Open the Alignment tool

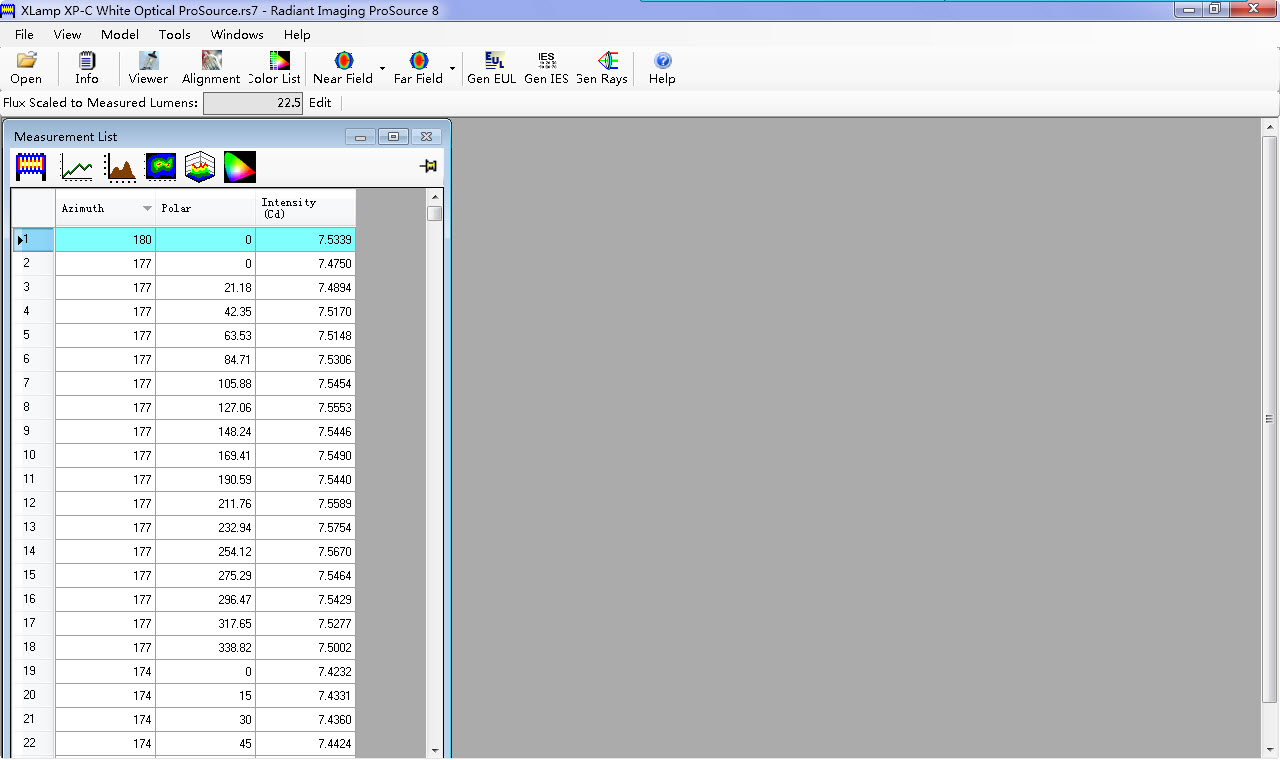click(x=211, y=68)
